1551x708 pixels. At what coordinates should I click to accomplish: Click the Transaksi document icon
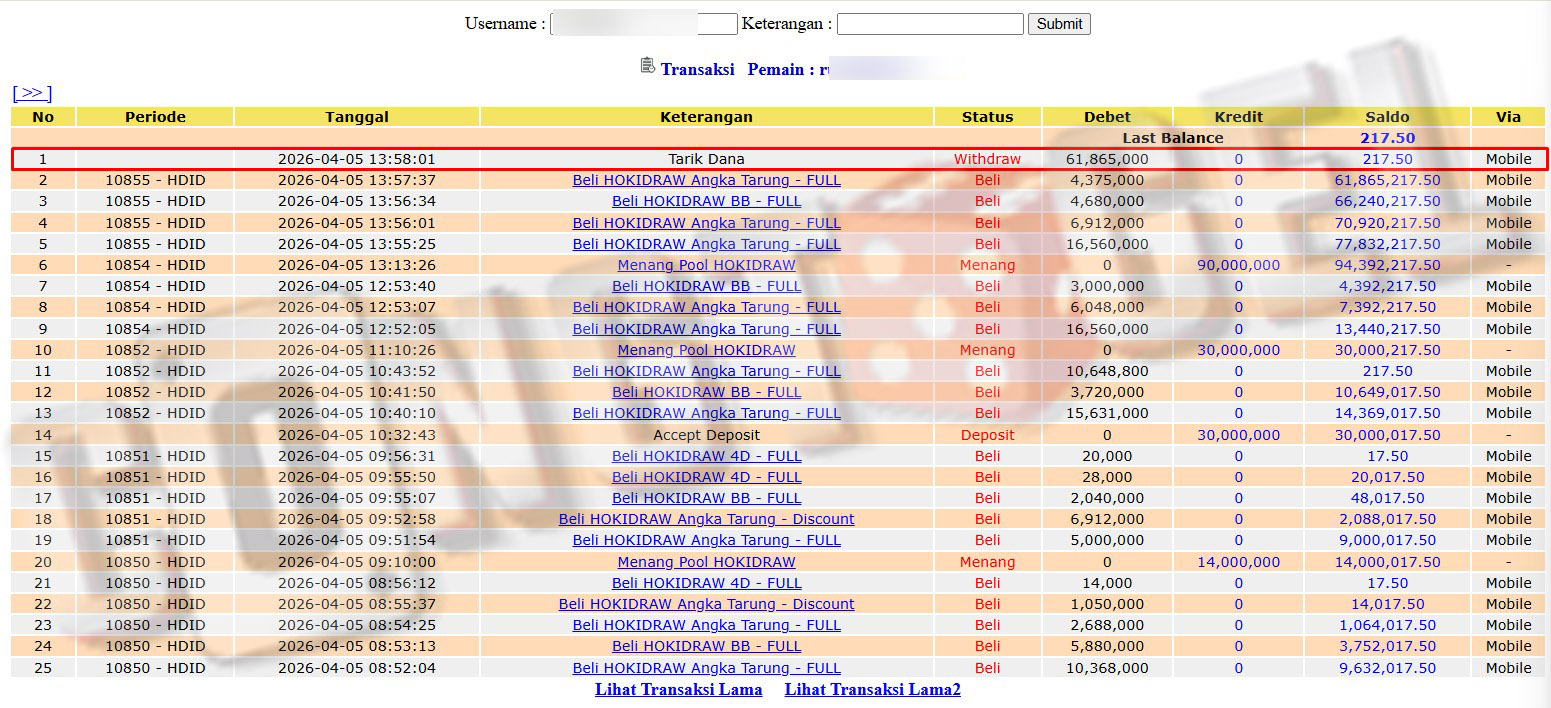pyautogui.click(x=647, y=65)
